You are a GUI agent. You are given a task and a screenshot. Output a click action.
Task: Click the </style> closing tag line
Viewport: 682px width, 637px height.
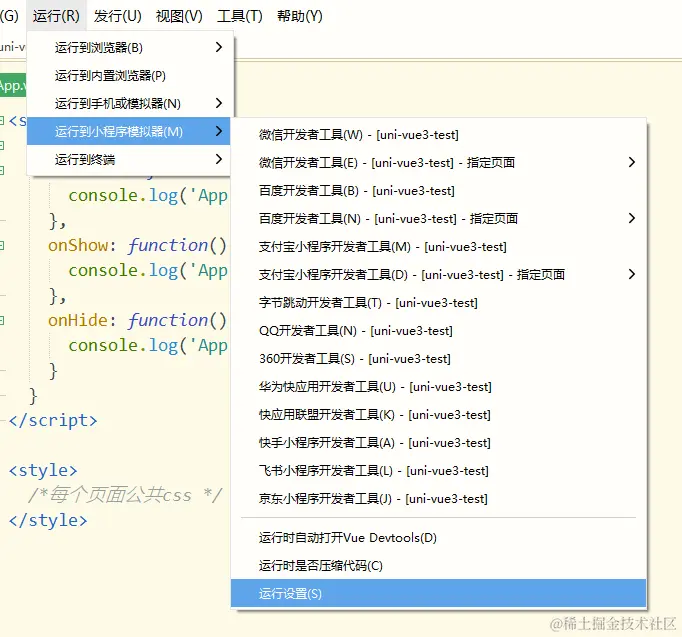[x=48, y=520]
